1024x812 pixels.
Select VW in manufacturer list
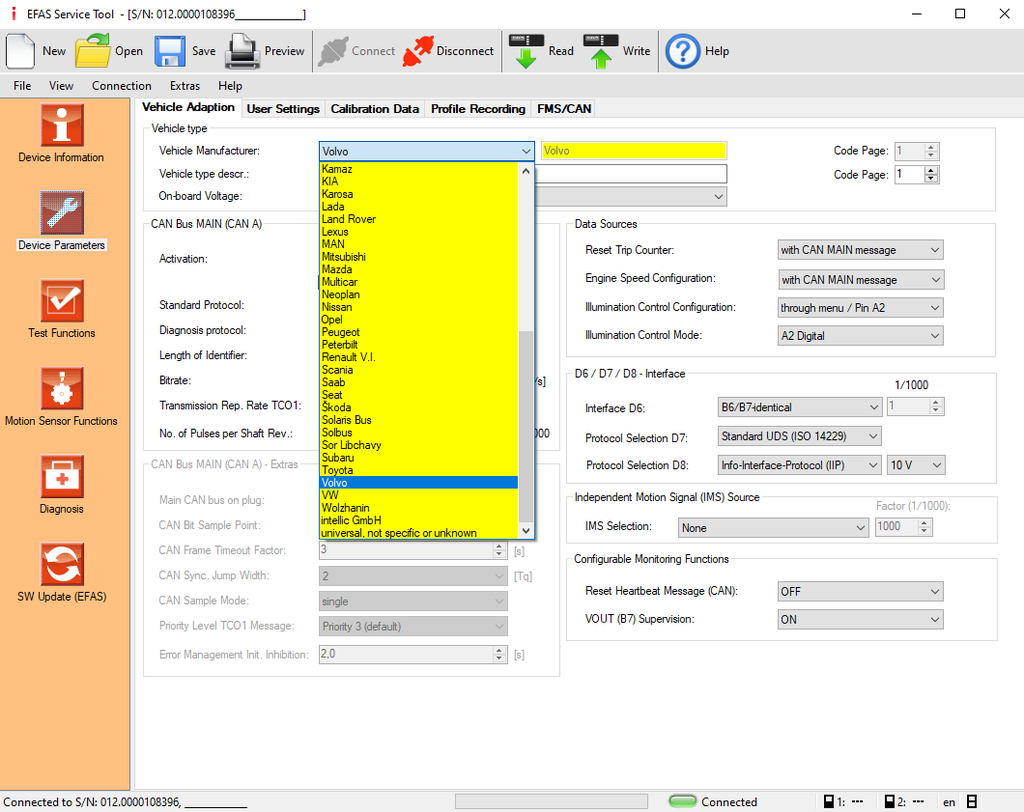419,495
